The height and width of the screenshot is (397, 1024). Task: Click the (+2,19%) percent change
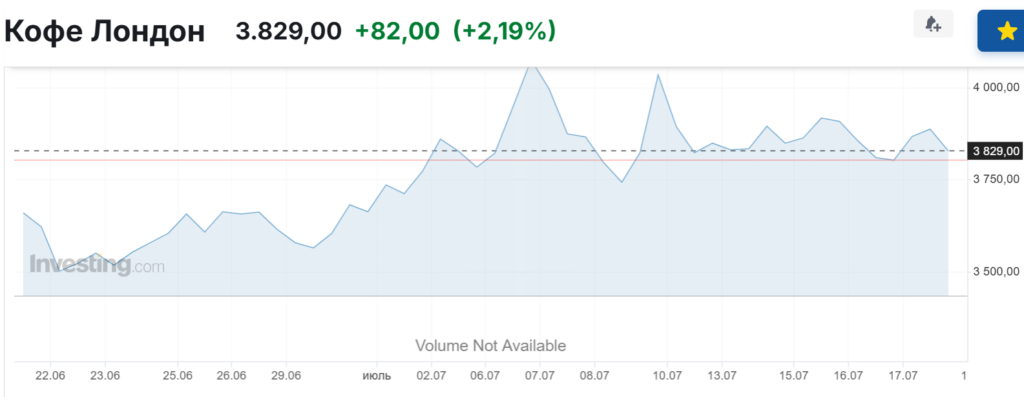pyautogui.click(x=504, y=31)
